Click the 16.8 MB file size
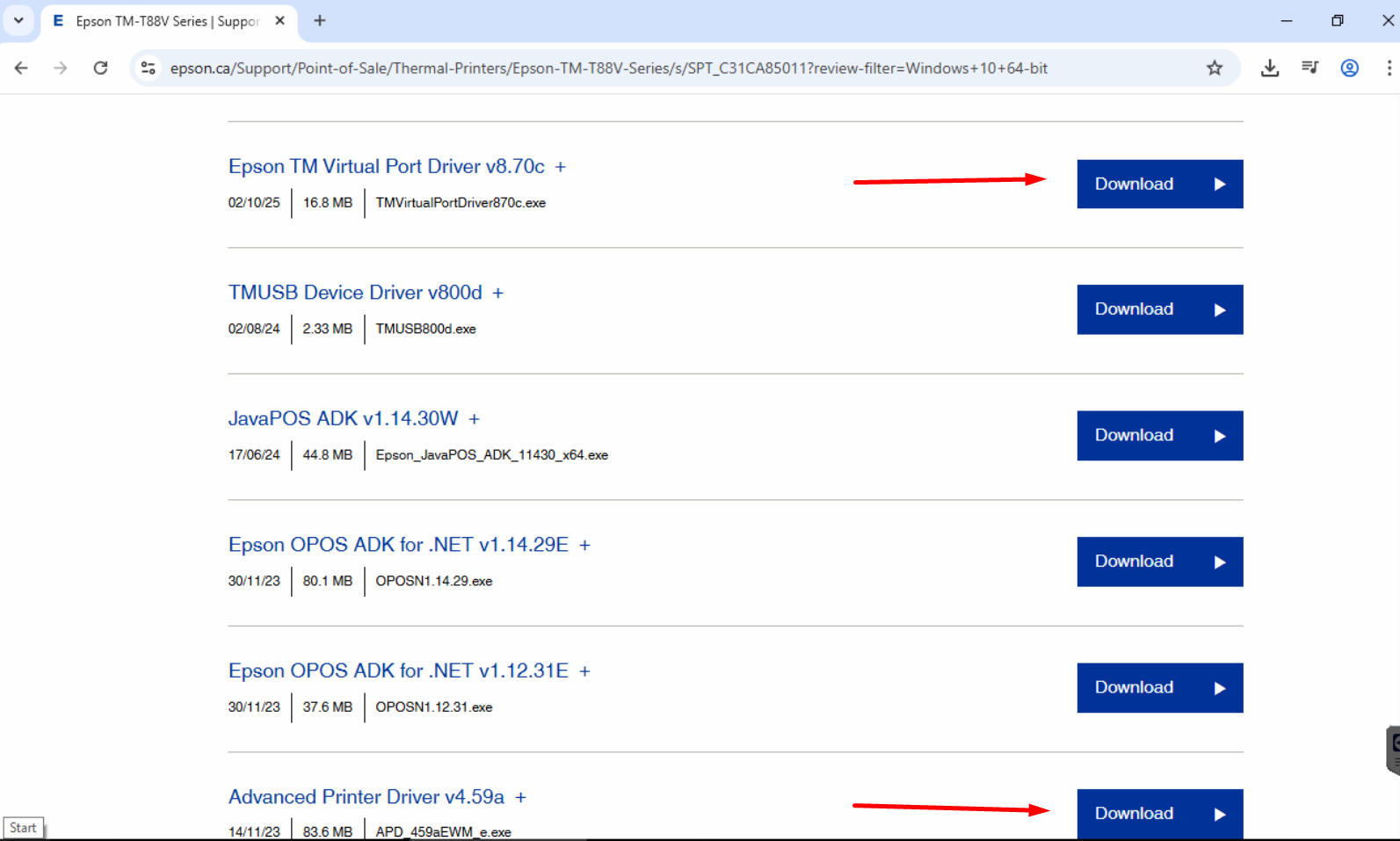Image resolution: width=1400 pixels, height=841 pixels. 328,203
